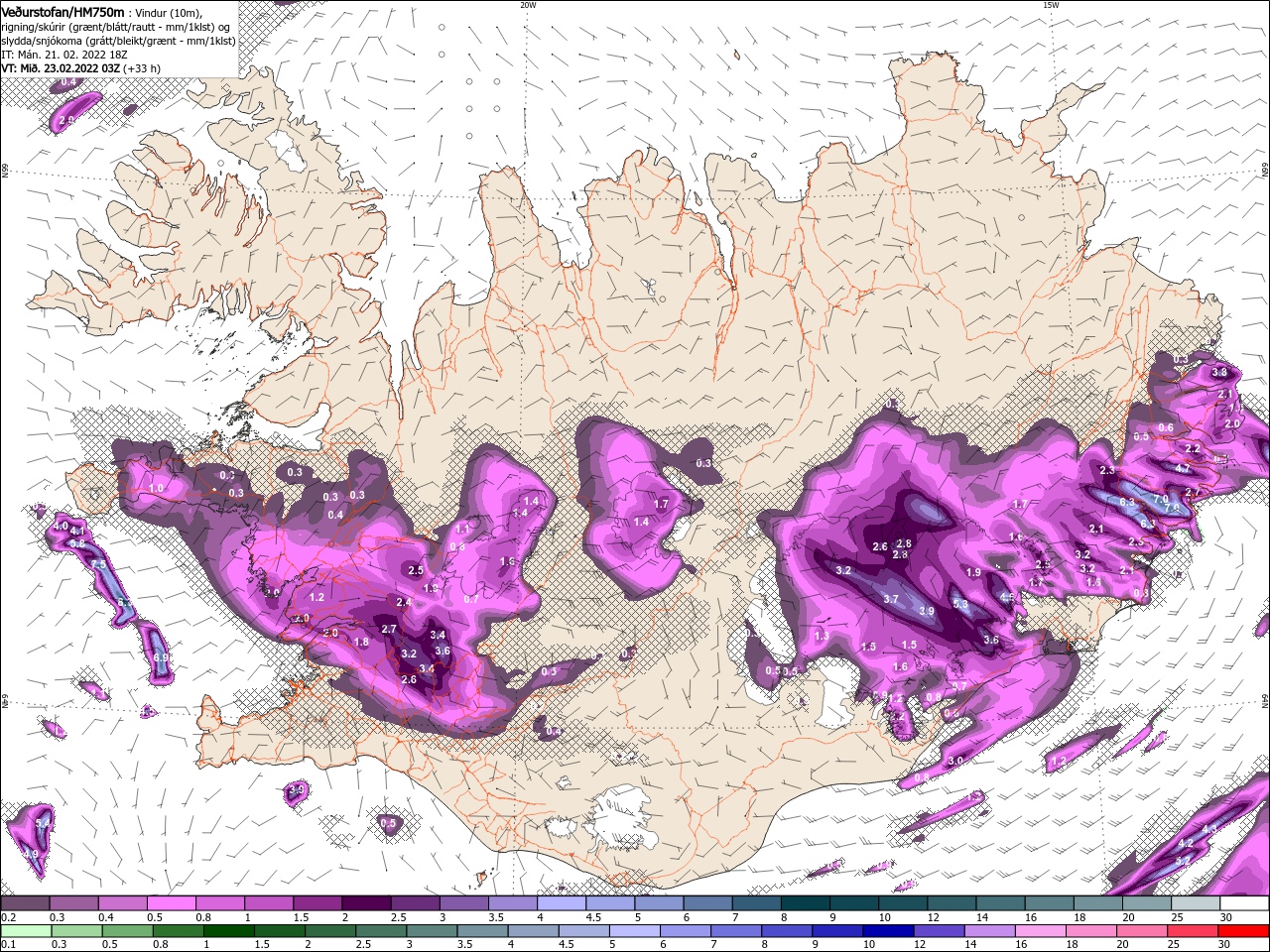
Task: Select the darkest green 1–1.5 rain legend swatch
Action: point(228,931)
